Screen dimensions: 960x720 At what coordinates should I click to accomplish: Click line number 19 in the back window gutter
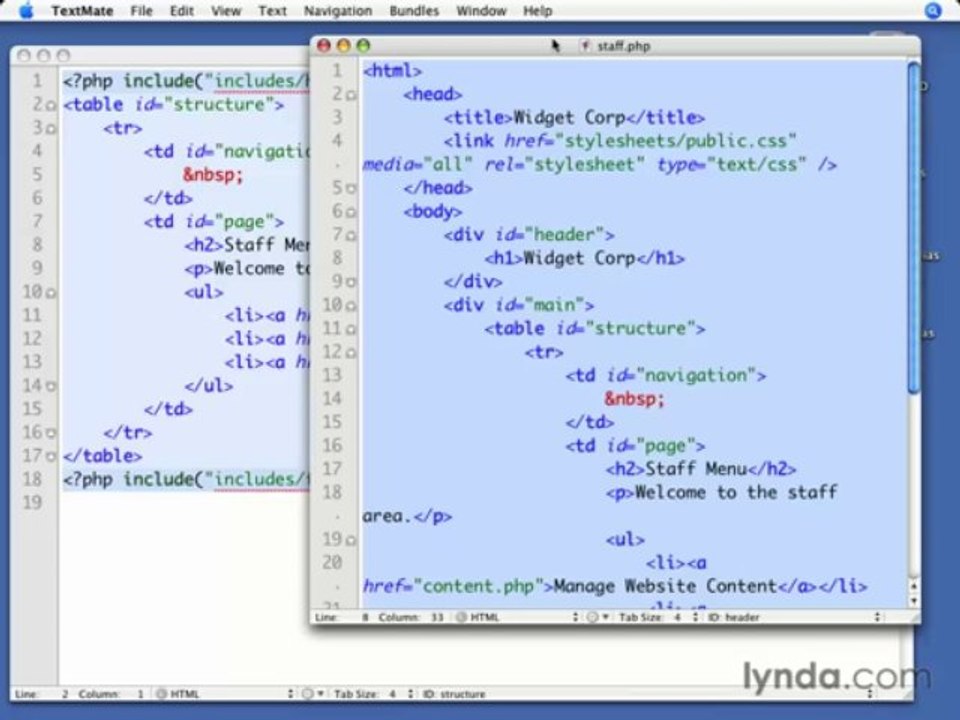click(x=32, y=503)
